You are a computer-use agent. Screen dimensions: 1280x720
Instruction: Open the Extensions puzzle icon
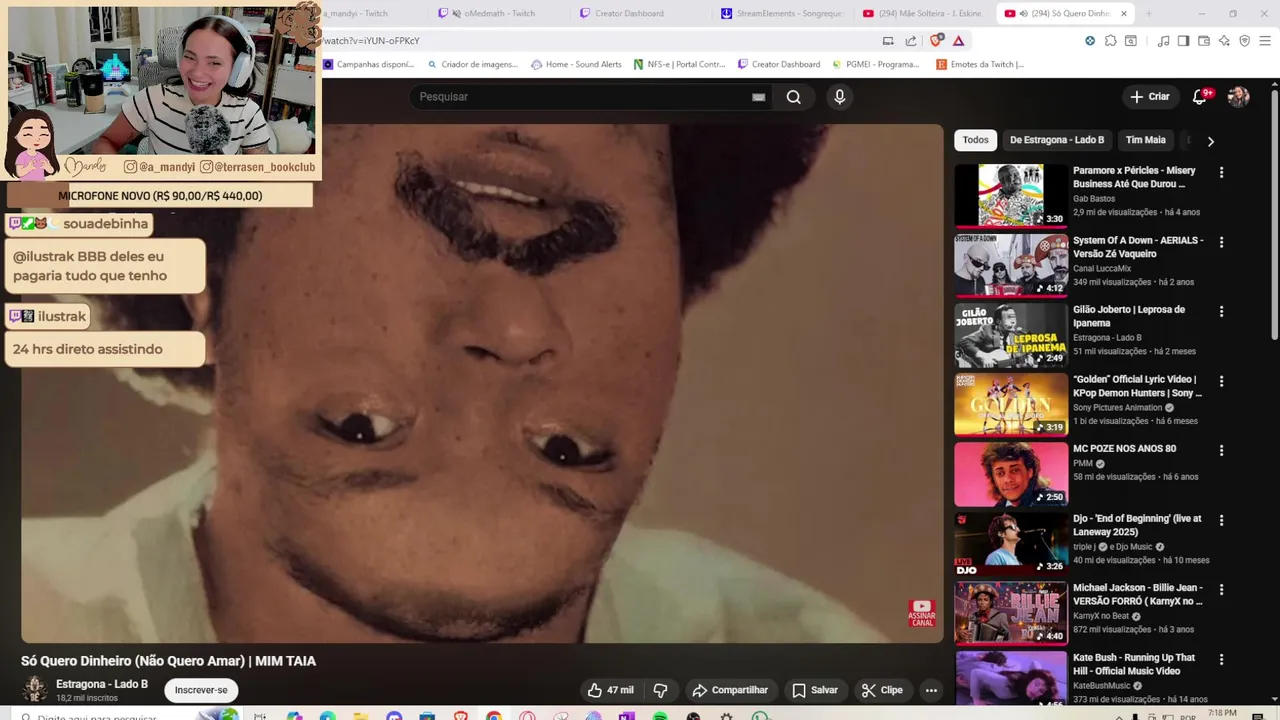tap(1110, 41)
